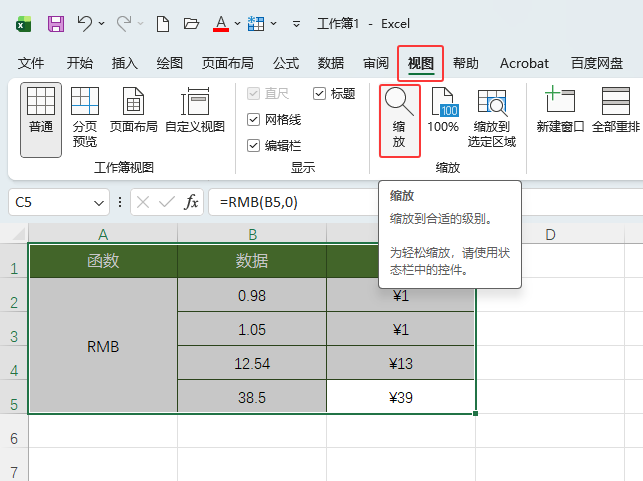The image size is (643, 481).
Task: Click the table grid icon in quick access toolbar
Action: 256,24
